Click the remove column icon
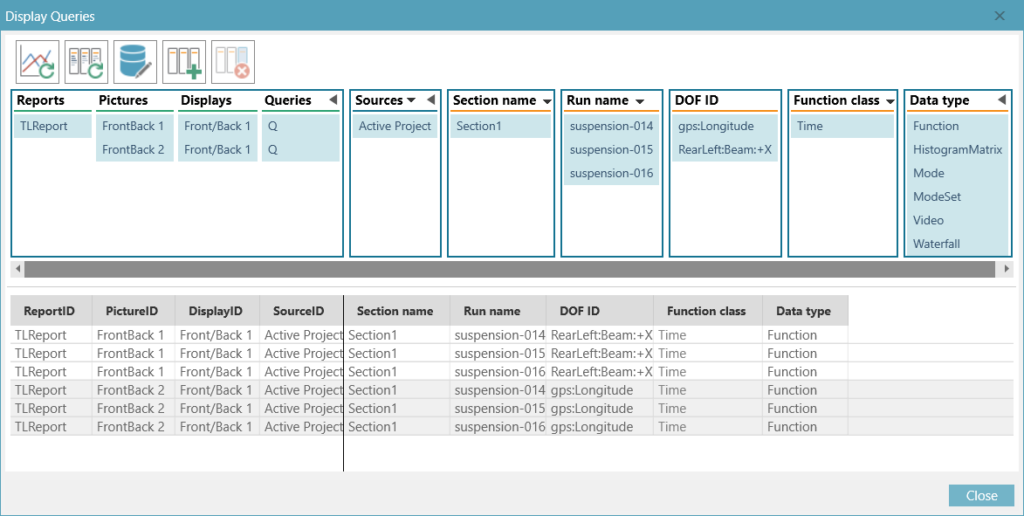Viewport: 1024px width, 516px height. [x=233, y=62]
